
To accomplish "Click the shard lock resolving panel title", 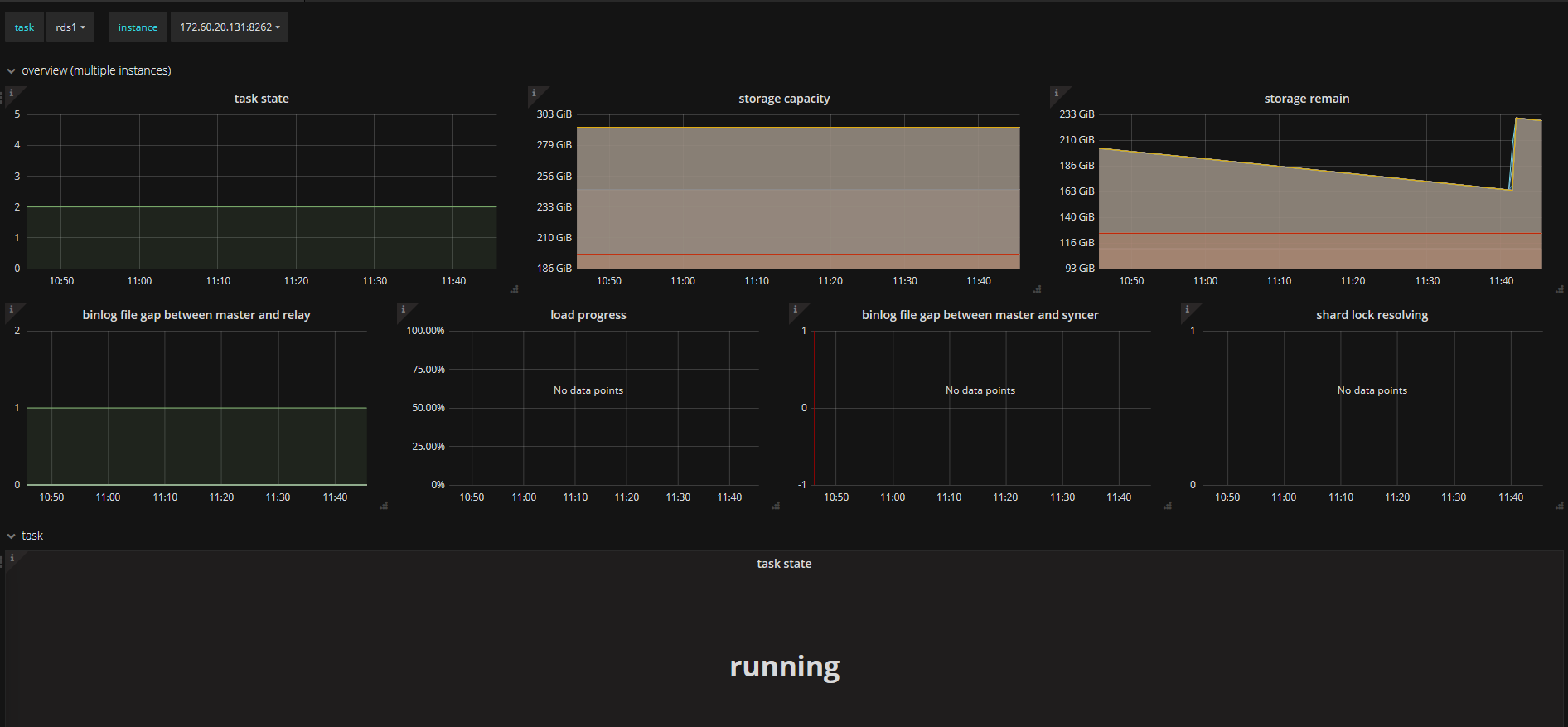I will click(1372, 315).
